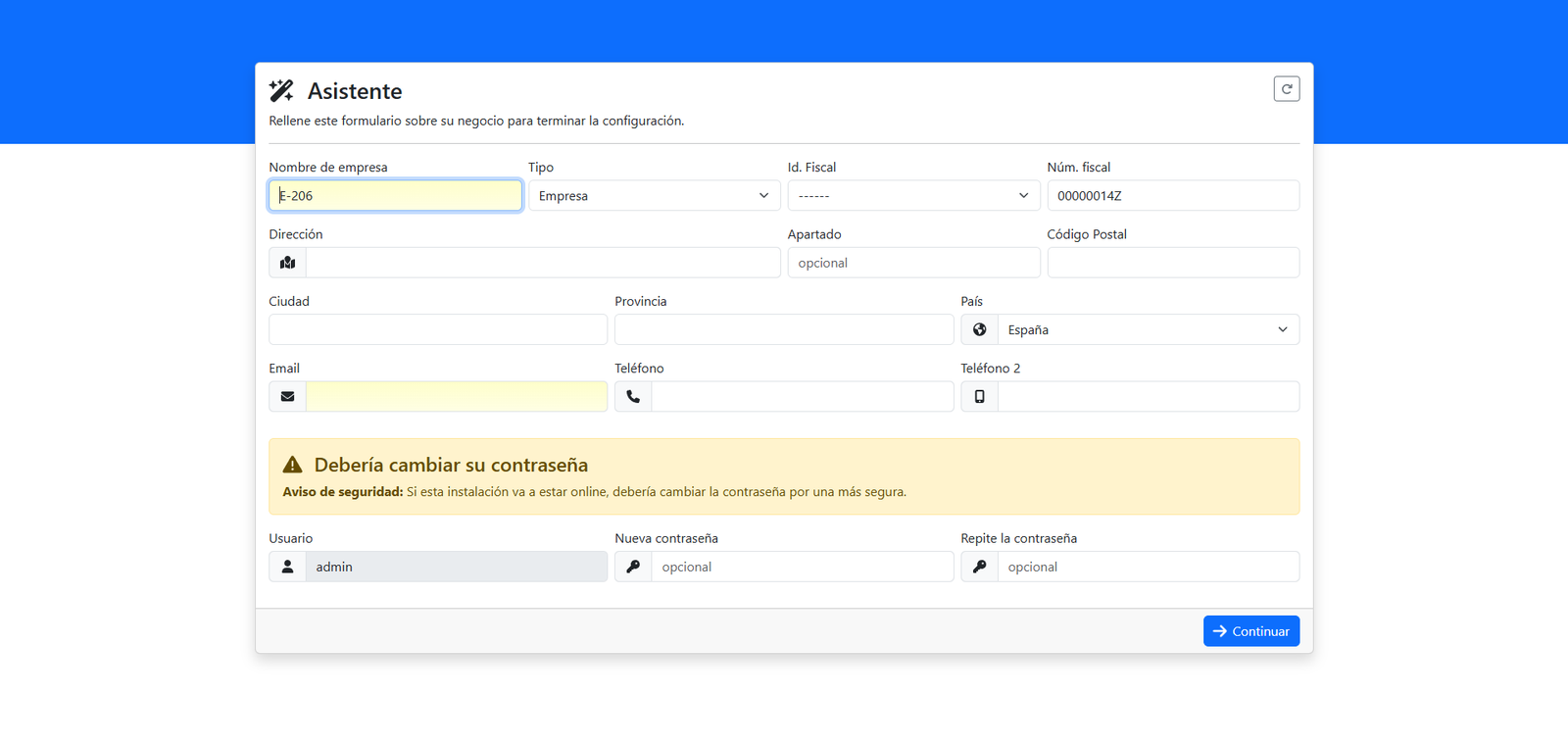Focus the Nombre de empresa field
Screen dimensions: 1568x743
click(395, 195)
